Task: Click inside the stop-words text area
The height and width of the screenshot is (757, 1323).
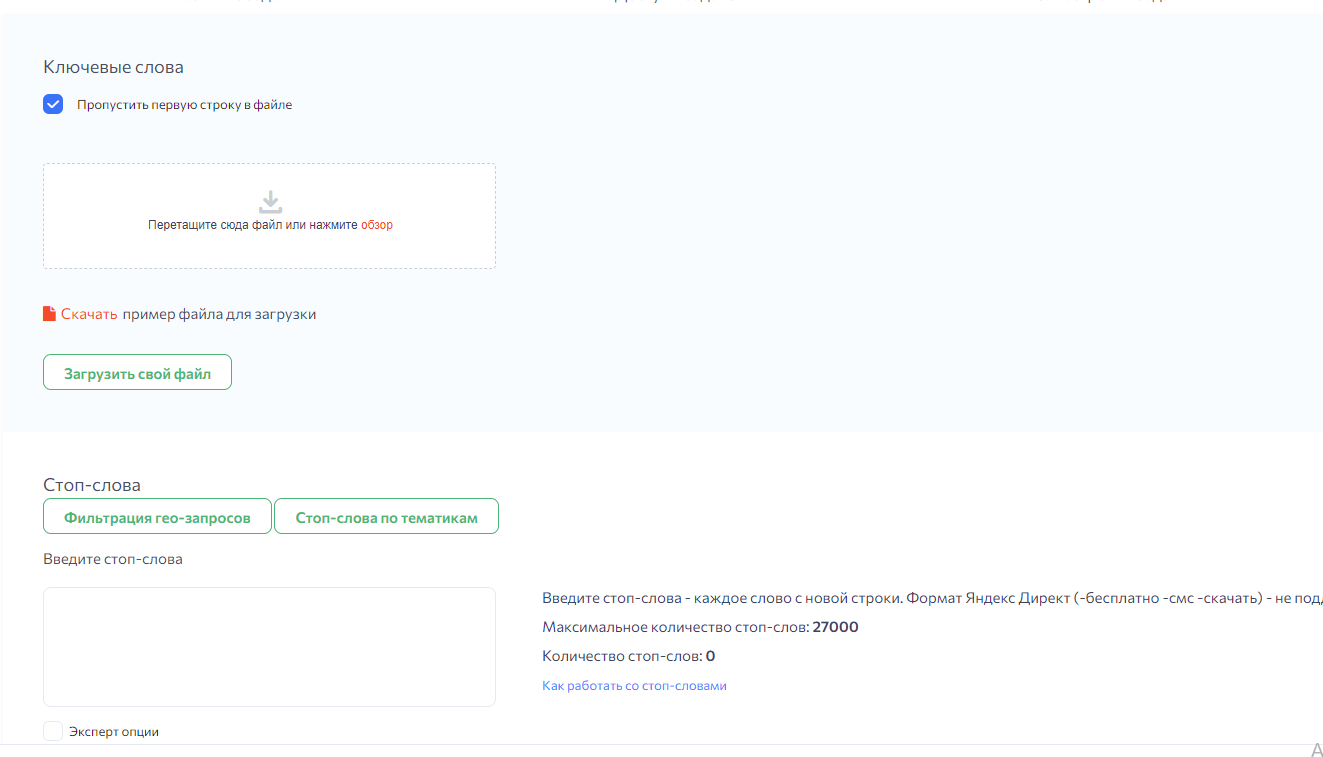Action: point(269,645)
